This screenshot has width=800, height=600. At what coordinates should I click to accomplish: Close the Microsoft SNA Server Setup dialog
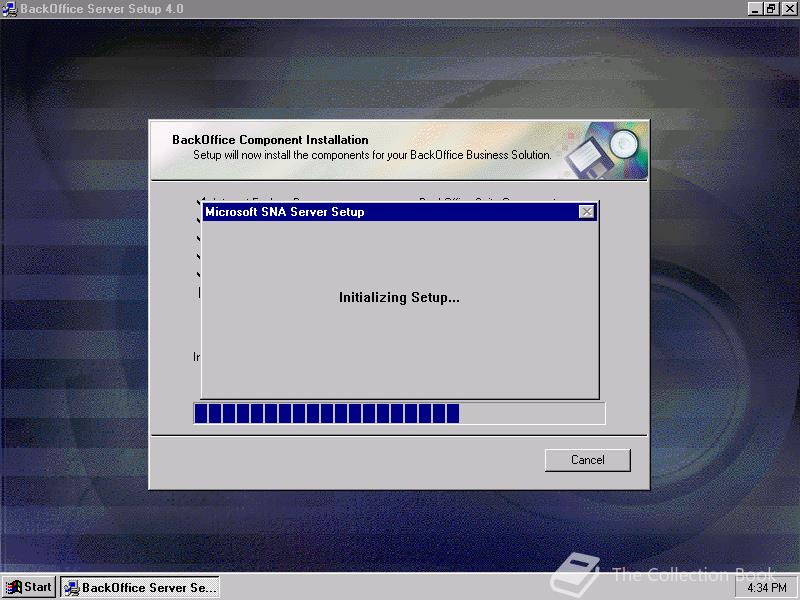587,212
